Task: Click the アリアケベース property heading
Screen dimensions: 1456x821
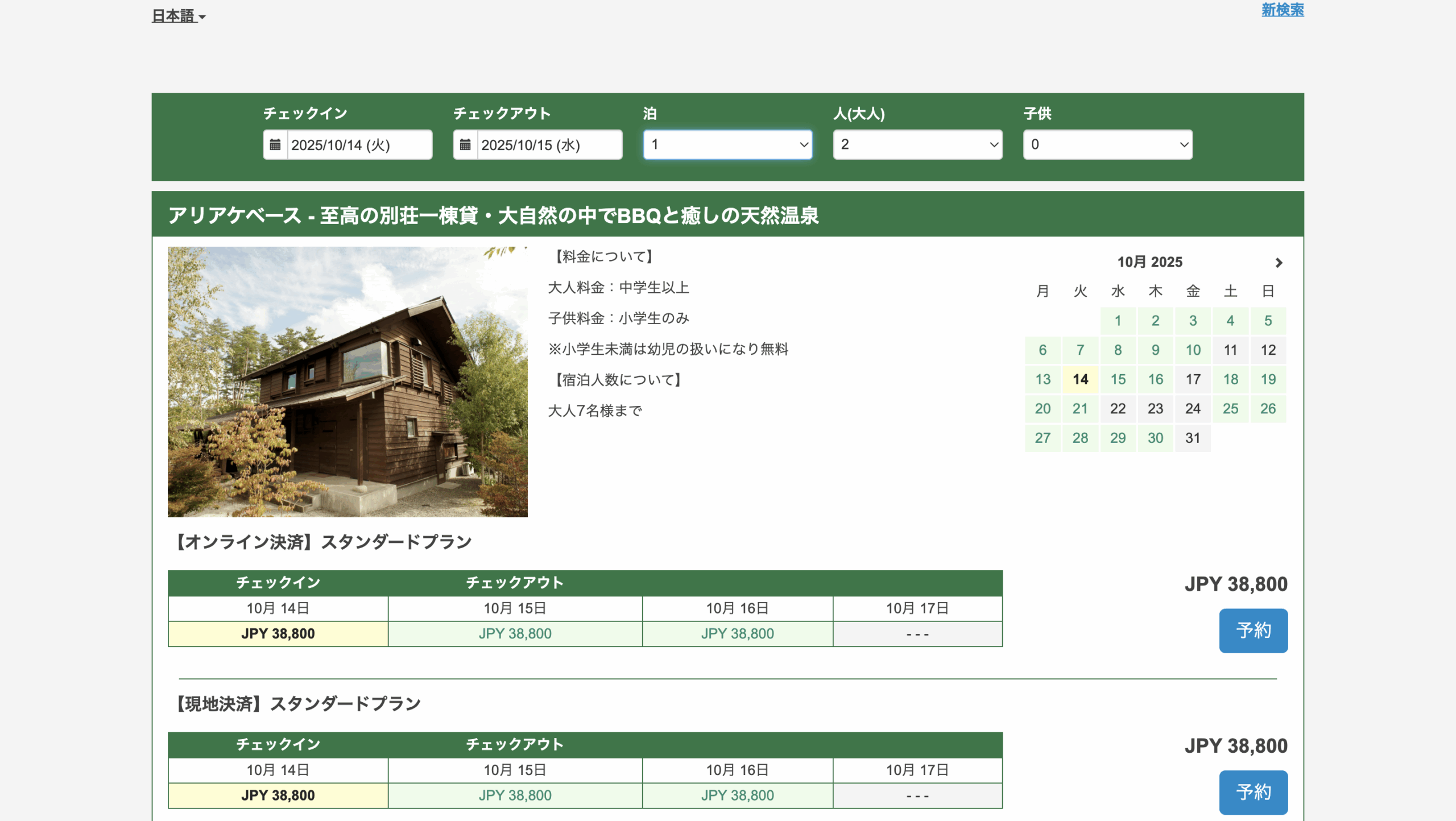Action: click(493, 215)
